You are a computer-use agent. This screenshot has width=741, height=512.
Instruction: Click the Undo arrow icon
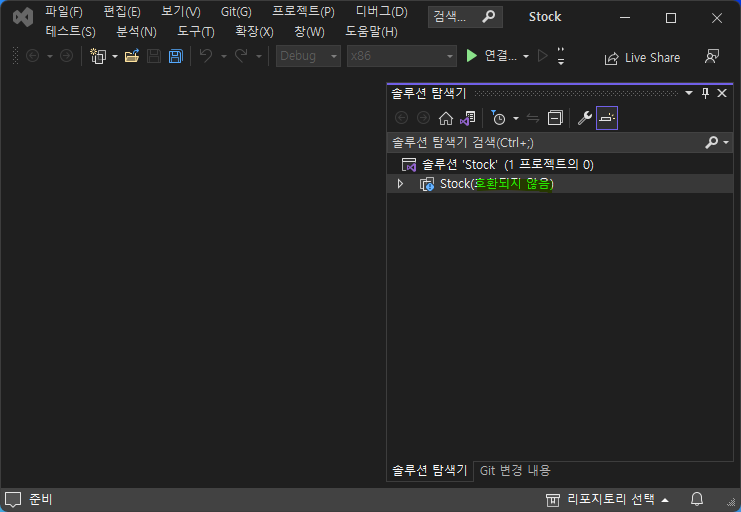click(206, 56)
